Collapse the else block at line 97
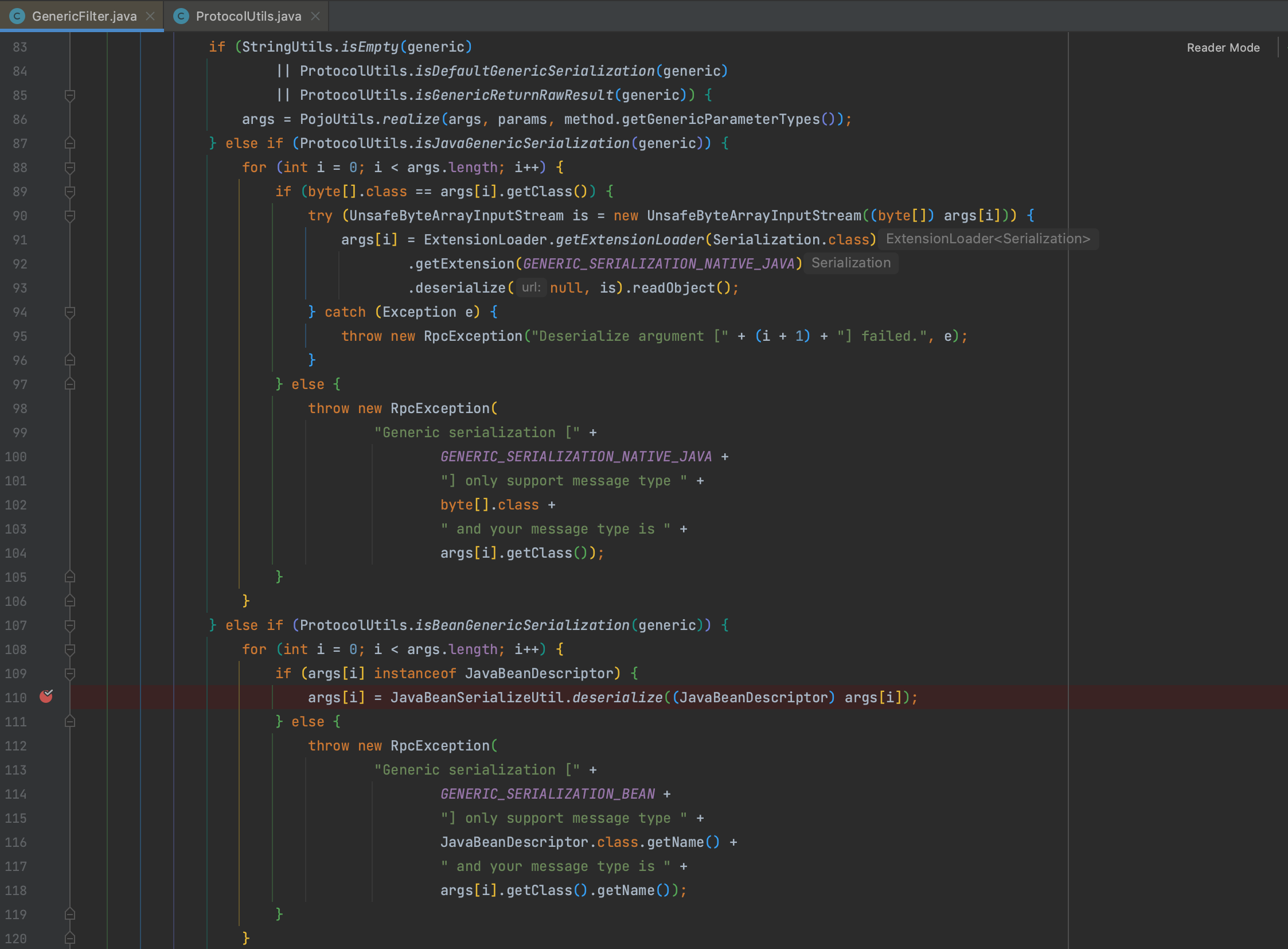The height and width of the screenshot is (949, 1288). tap(70, 384)
